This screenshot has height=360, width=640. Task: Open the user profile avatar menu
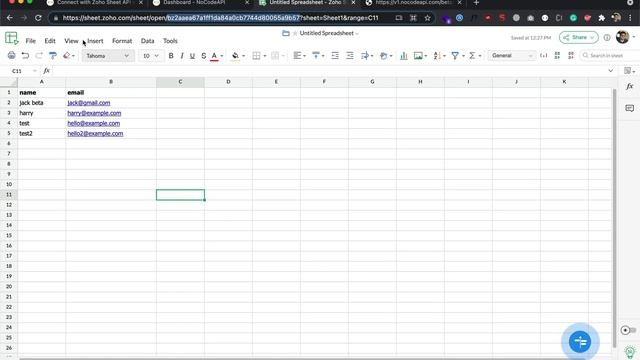pos(622,37)
